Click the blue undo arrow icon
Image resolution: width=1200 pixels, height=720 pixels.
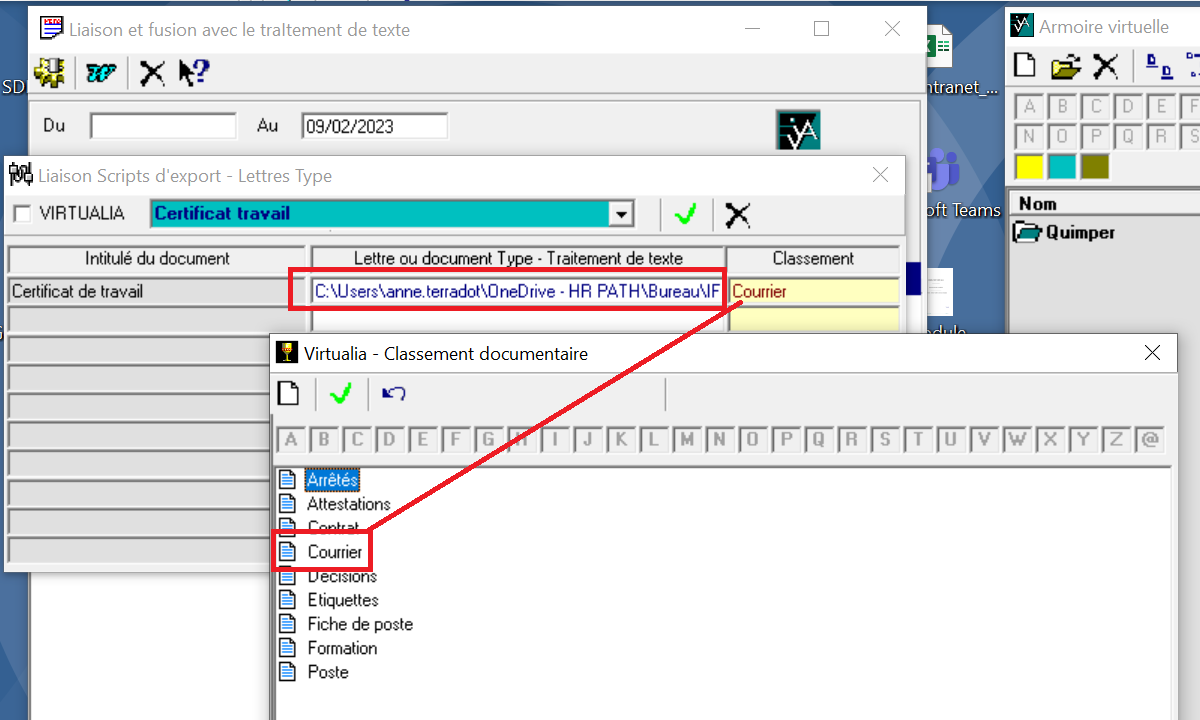(394, 394)
